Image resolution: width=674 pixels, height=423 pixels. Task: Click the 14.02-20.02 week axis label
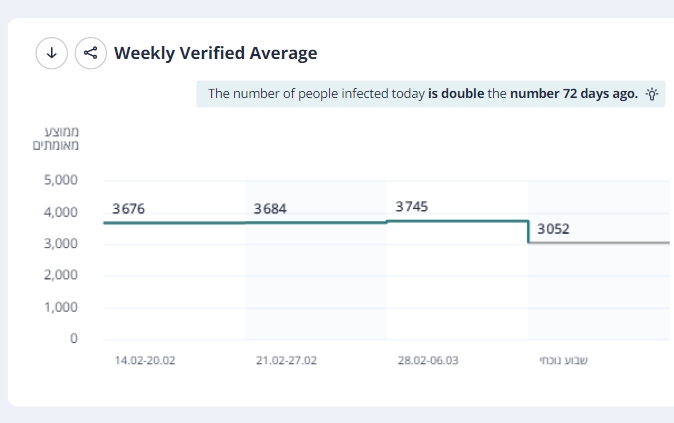point(145,360)
